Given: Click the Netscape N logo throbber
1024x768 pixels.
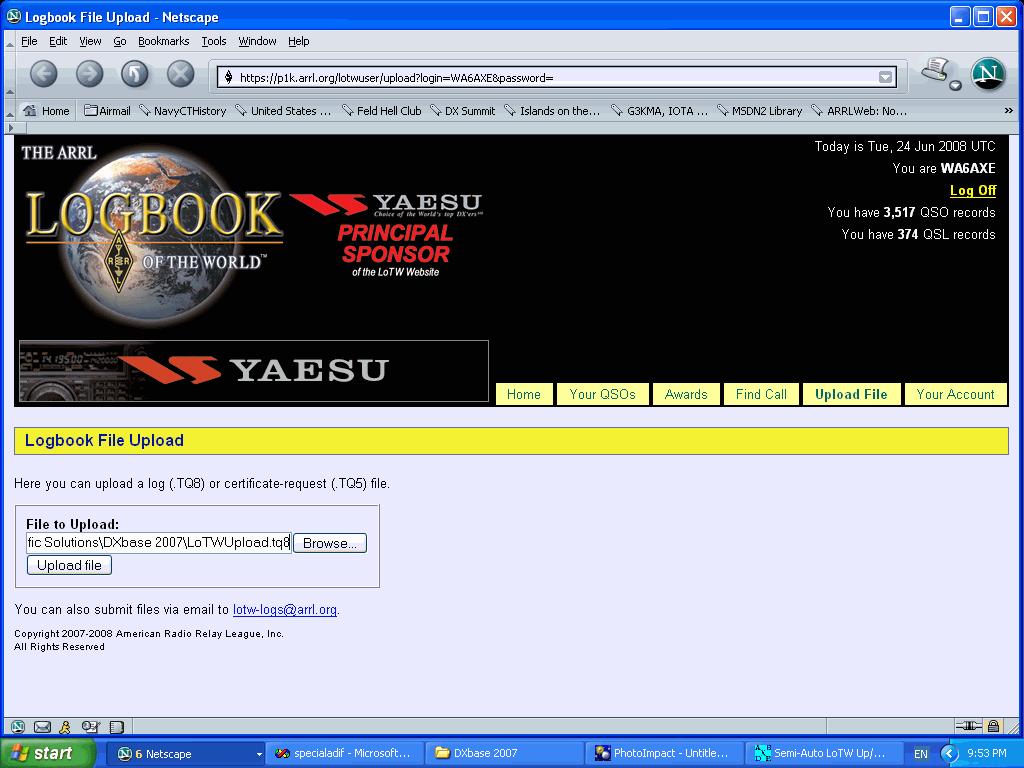Looking at the screenshot, I should click(x=987, y=74).
